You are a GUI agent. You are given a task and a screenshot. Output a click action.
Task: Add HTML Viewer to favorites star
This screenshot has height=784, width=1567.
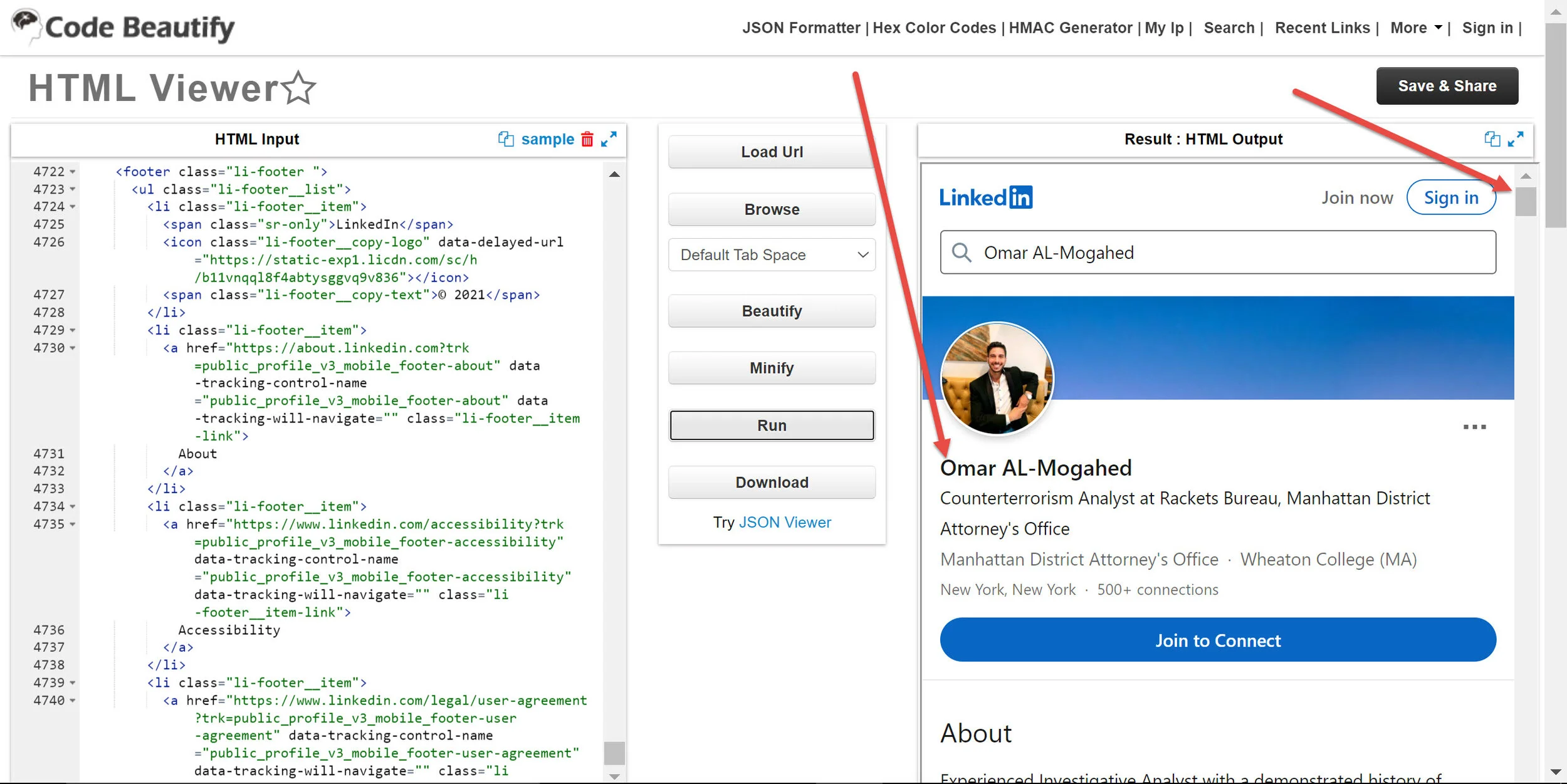(x=299, y=88)
